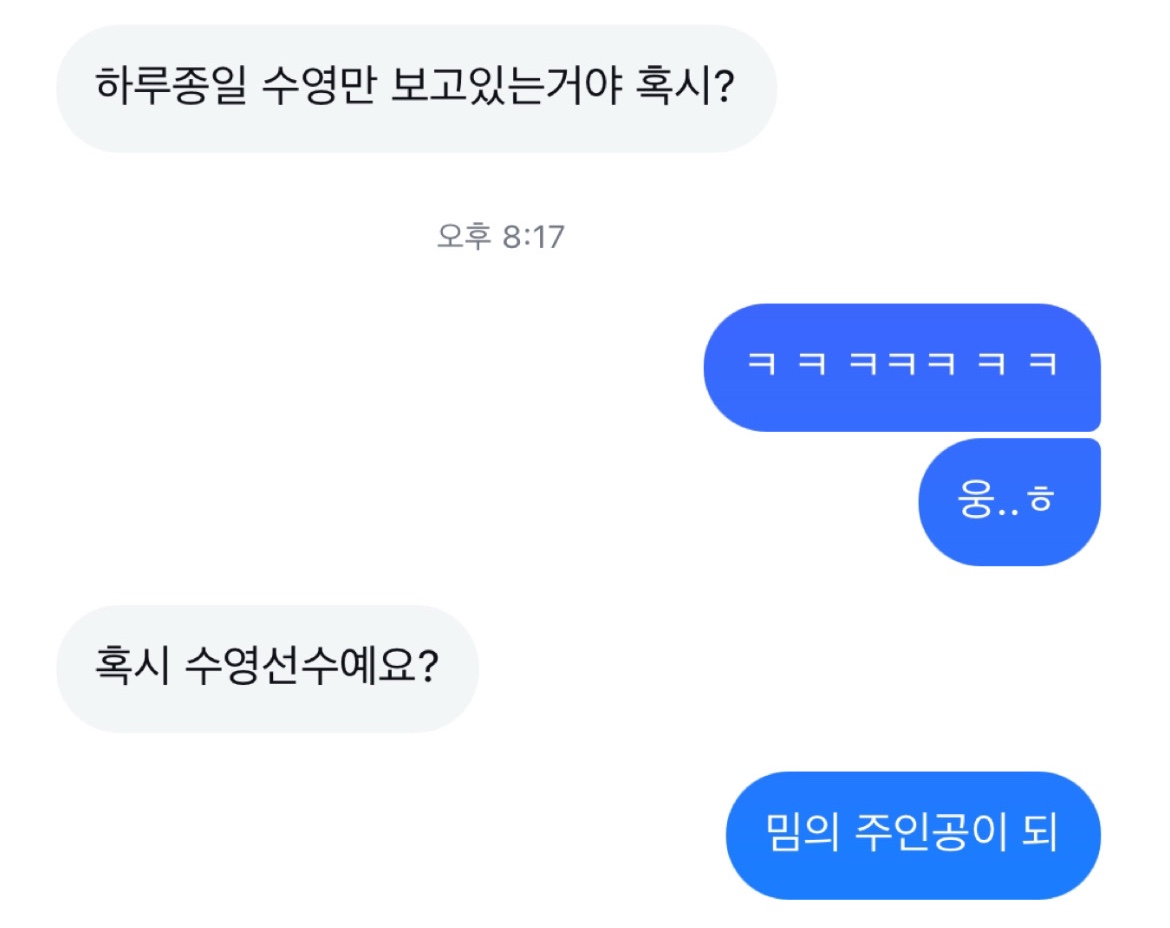1170x928 pixels.
Task: Click the final "되" character in bottom bubble
Action: coord(1039,835)
